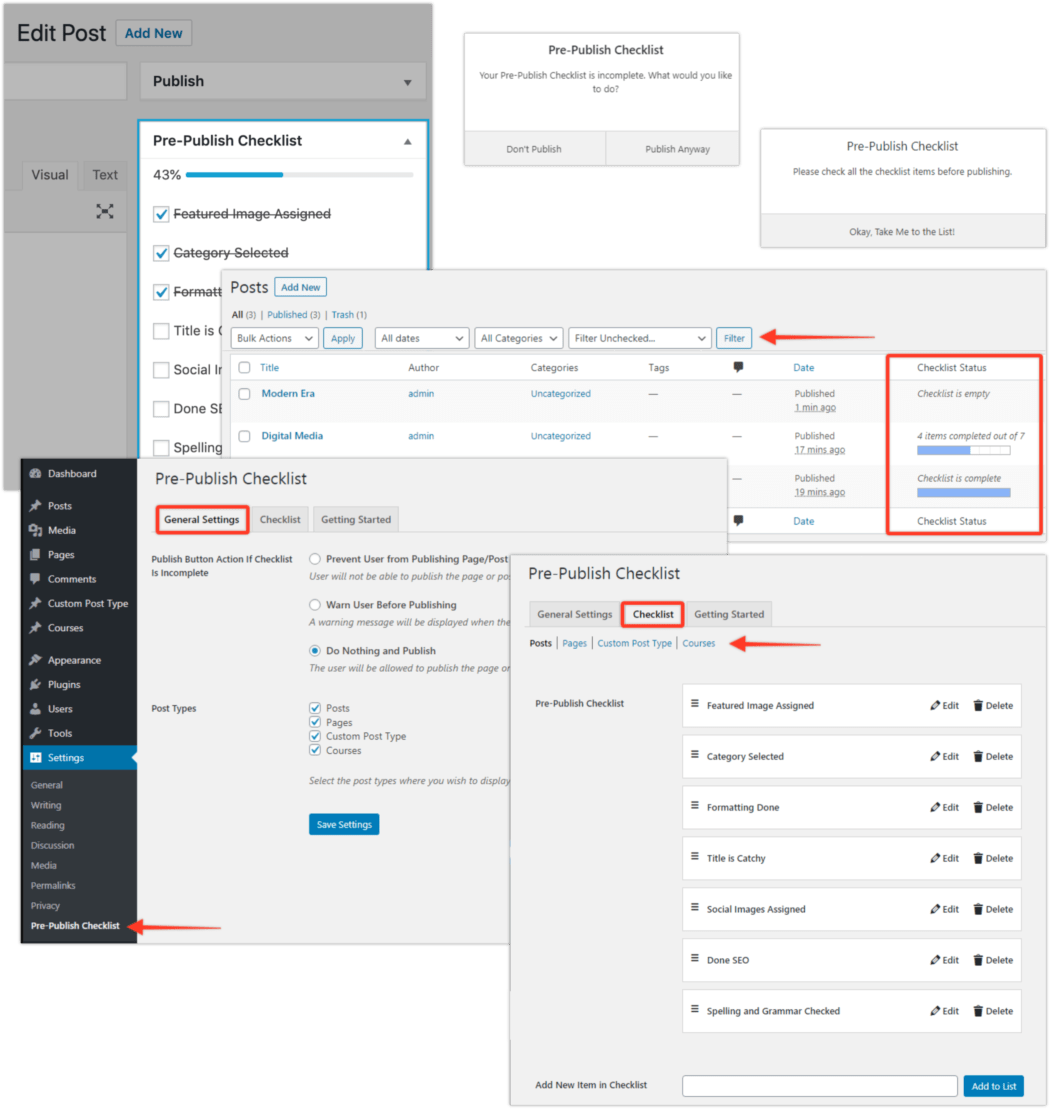The width and height of the screenshot is (1050, 1109).
Task: Click trash icon for Social Images Assigned
Action: [x=978, y=909]
